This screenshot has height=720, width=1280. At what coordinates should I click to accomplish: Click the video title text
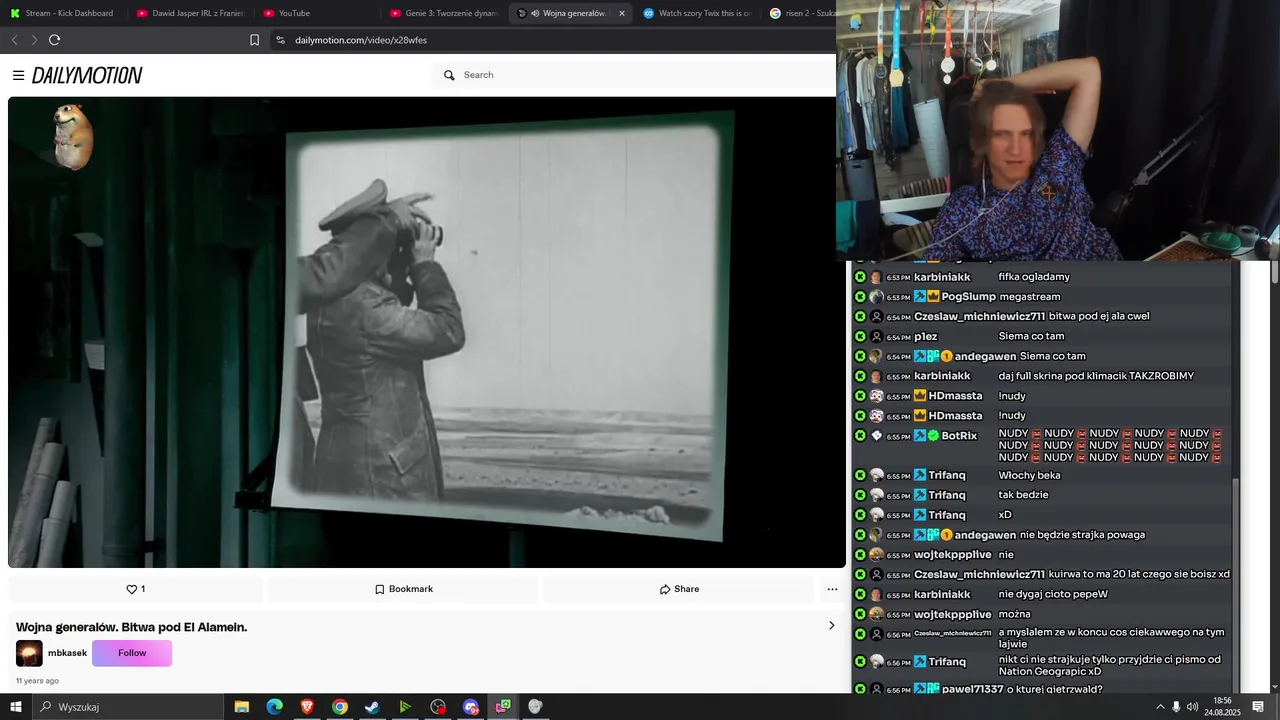click(131, 627)
